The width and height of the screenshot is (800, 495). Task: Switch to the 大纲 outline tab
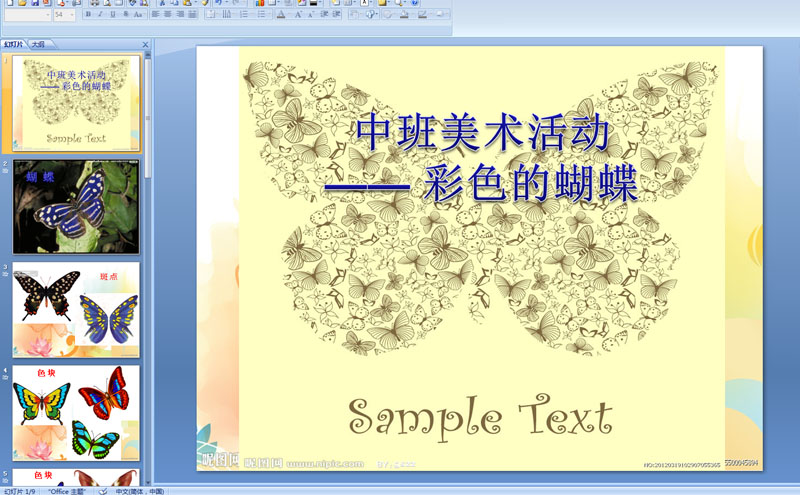[x=38, y=44]
